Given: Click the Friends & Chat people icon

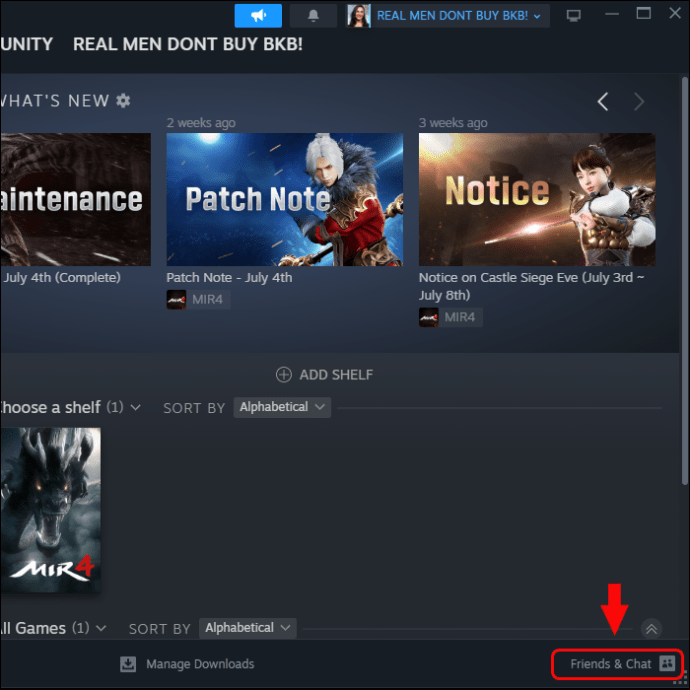Looking at the screenshot, I should (667, 663).
